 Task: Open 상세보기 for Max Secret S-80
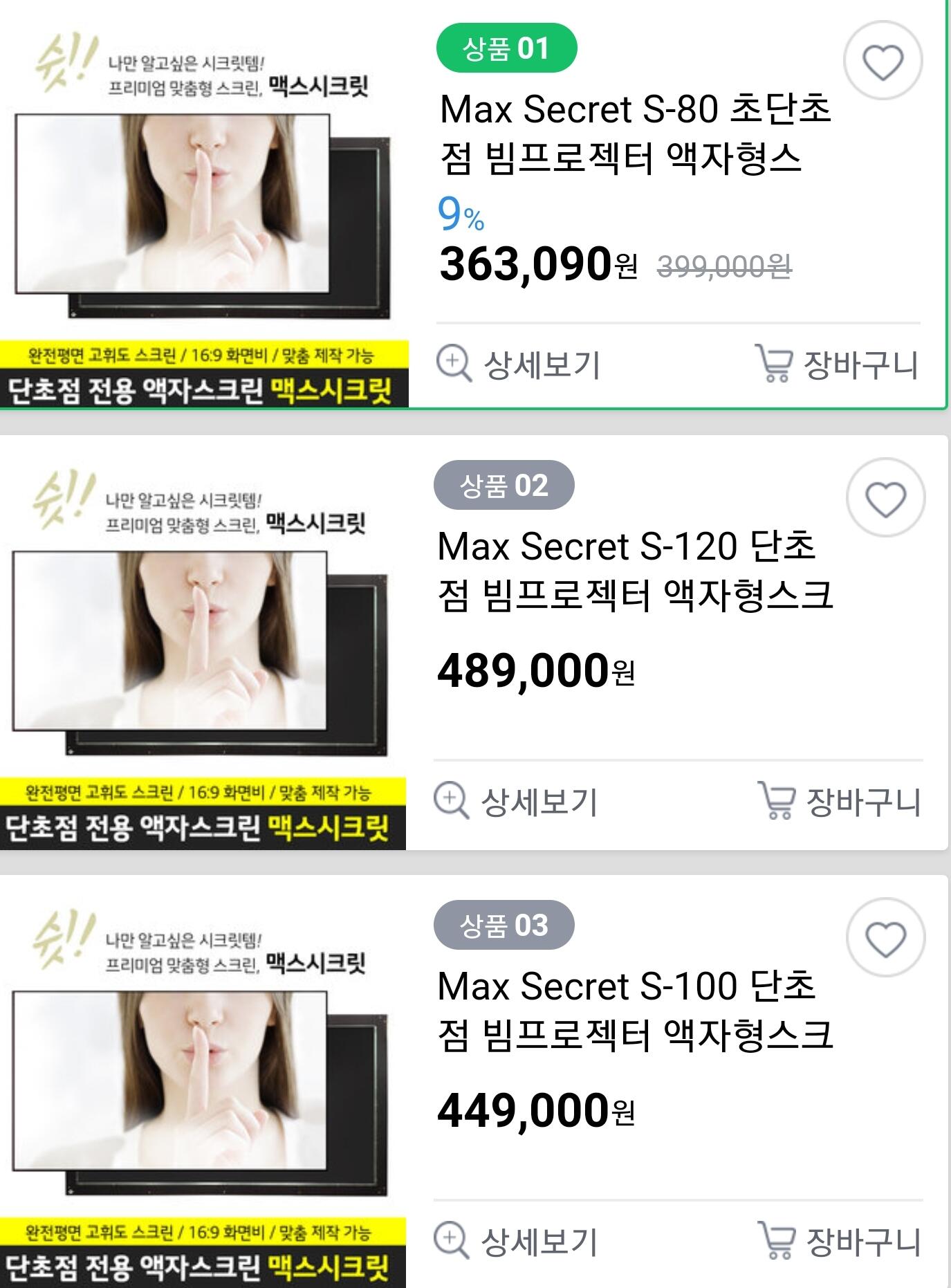[x=542, y=365]
